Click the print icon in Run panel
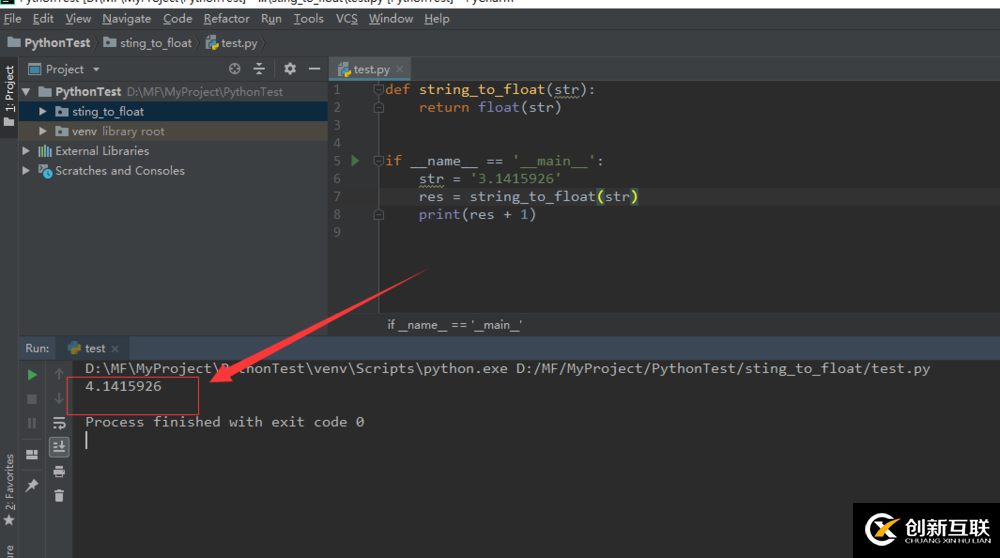Image resolution: width=1000 pixels, height=558 pixels. [x=59, y=472]
